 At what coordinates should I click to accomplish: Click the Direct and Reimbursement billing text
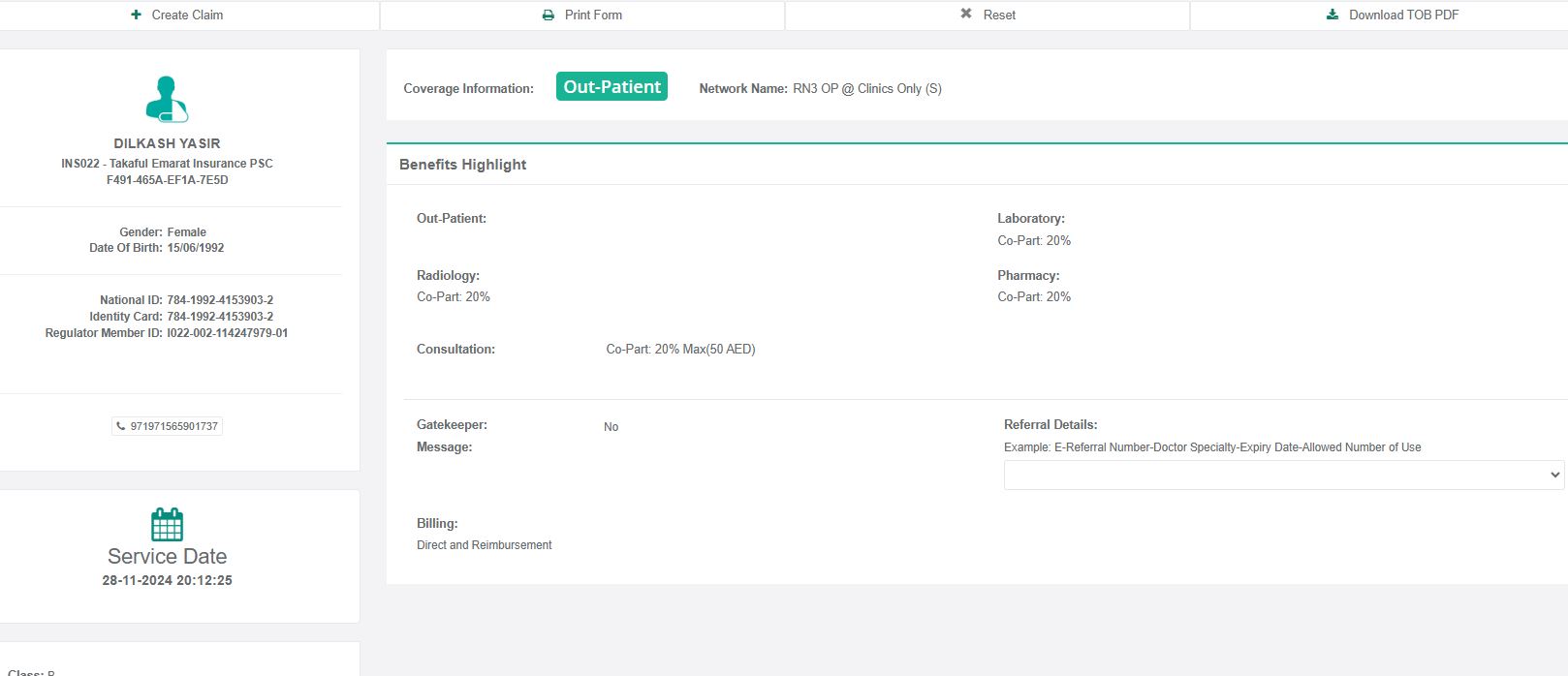484,545
